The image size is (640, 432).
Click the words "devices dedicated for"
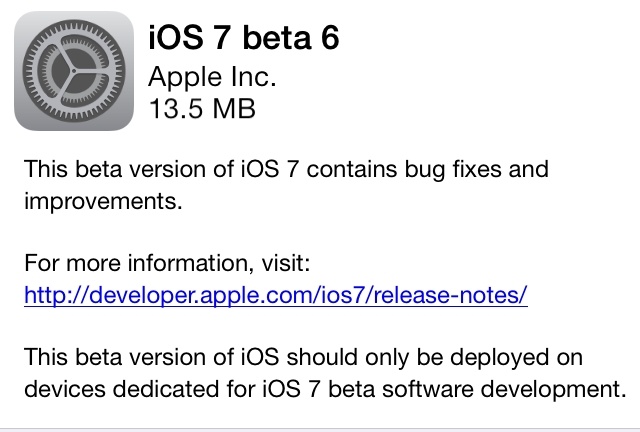point(126,388)
